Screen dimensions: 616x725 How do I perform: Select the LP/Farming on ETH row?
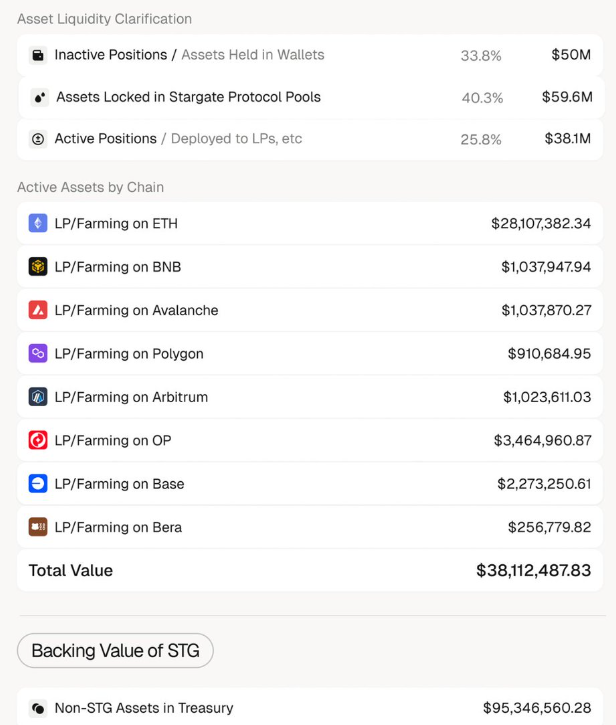point(310,223)
